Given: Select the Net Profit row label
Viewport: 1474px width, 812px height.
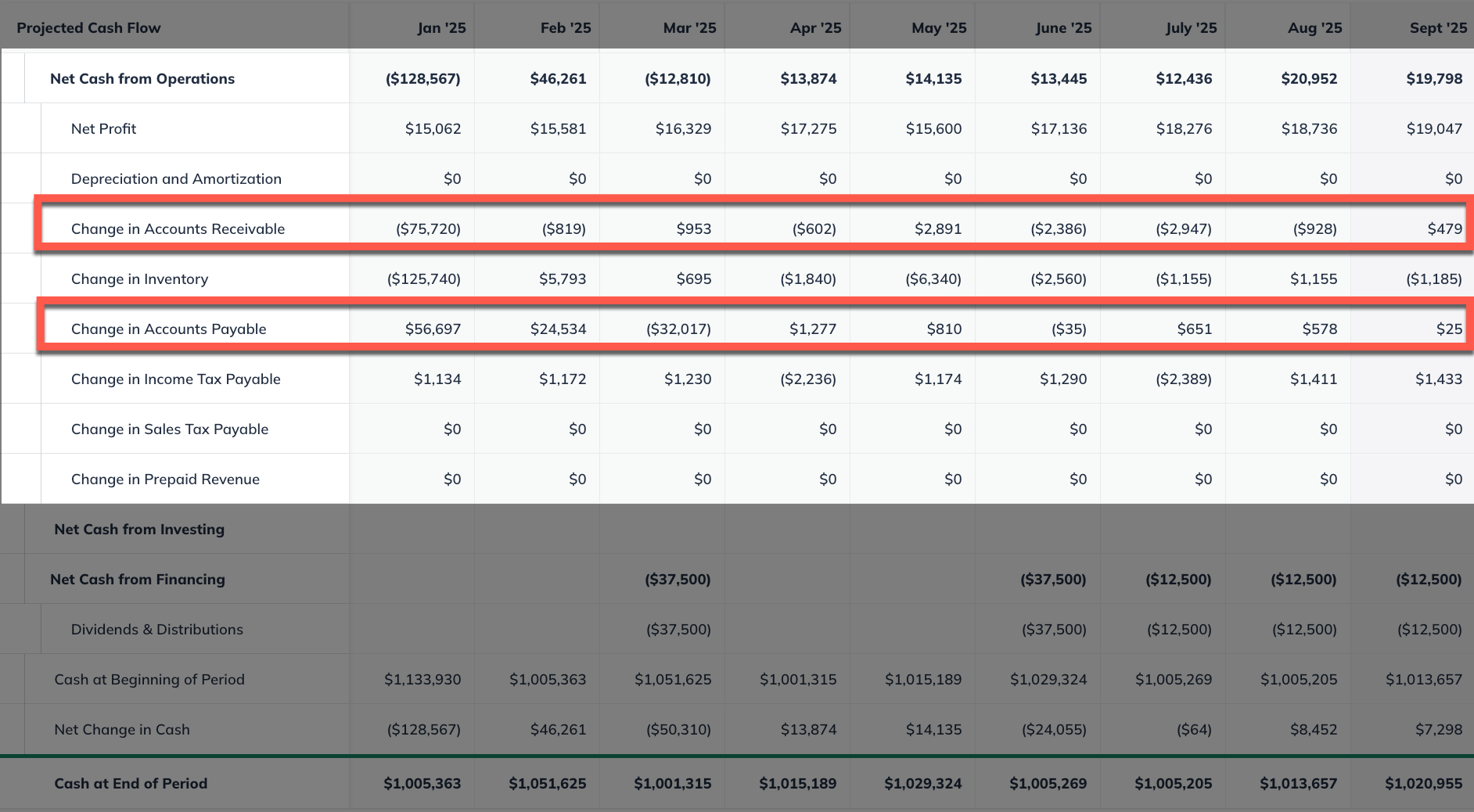Looking at the screenshot, I should (103, 128).
